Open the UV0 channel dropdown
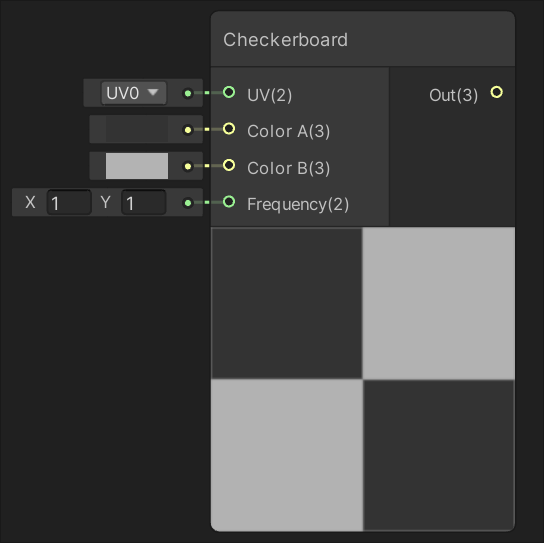 coord(134,93)
